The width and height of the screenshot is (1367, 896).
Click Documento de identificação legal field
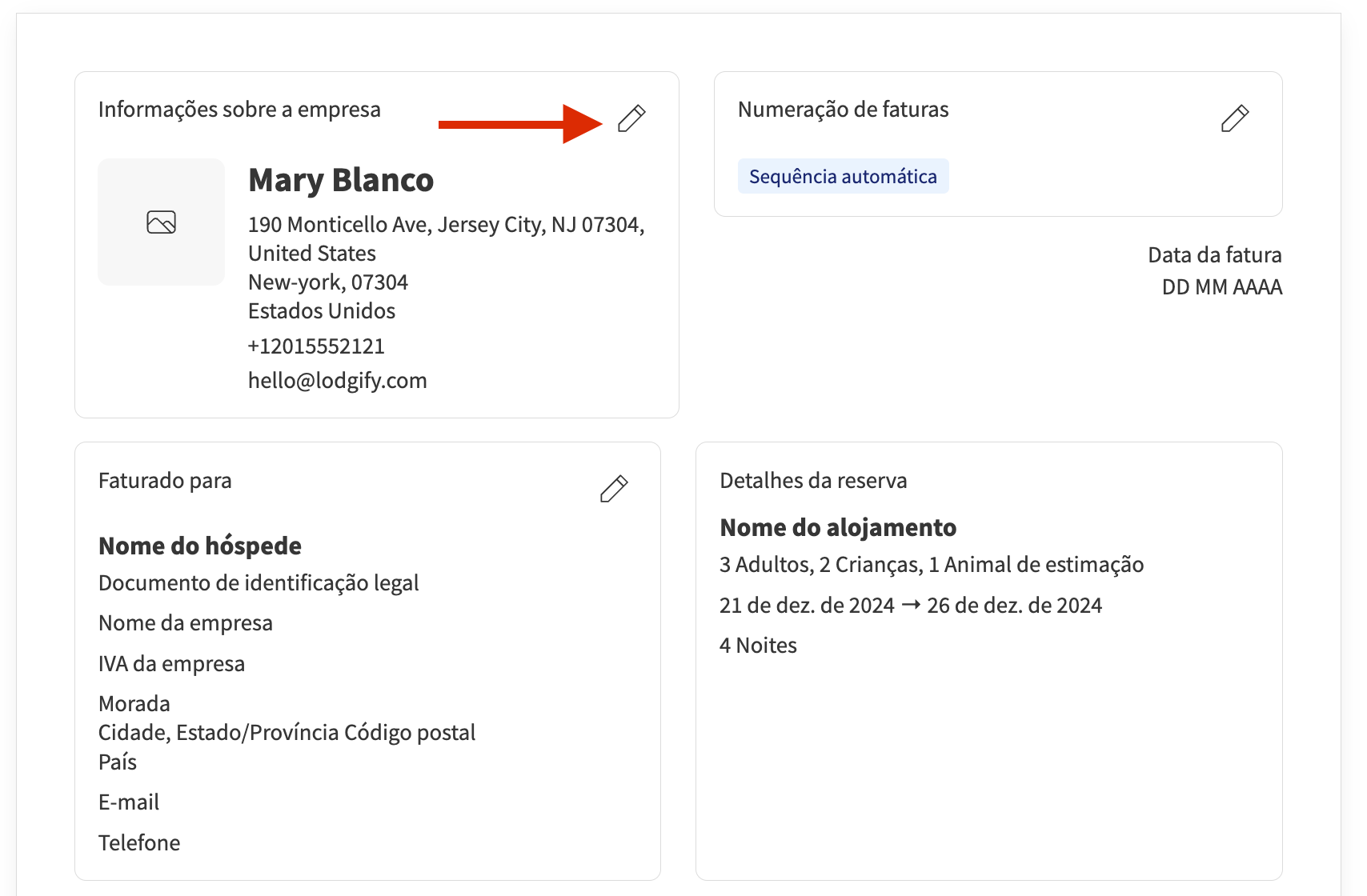(259, 583)
